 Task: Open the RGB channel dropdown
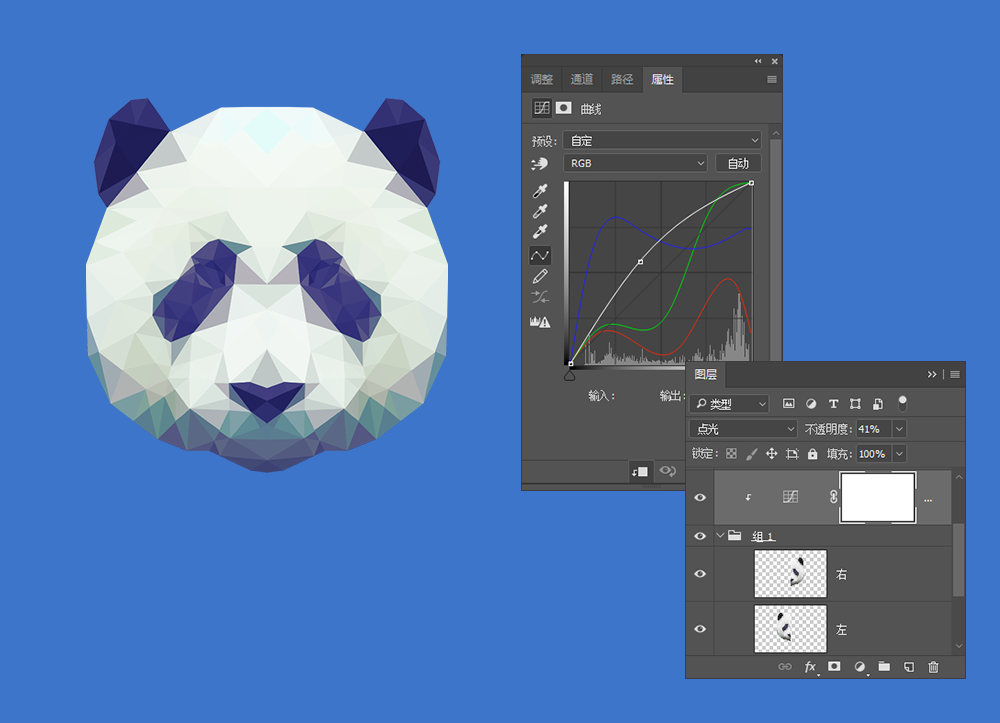point(636,163)
